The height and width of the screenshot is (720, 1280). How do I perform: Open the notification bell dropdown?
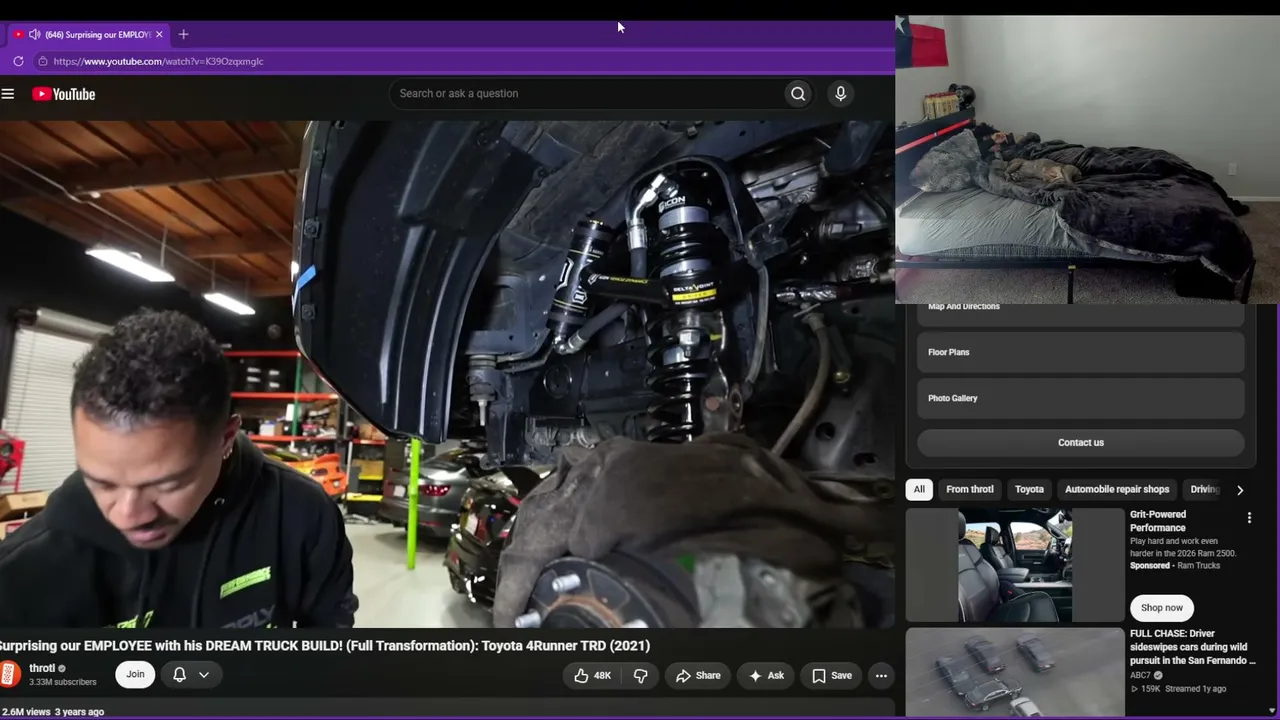tap(191, 675)
